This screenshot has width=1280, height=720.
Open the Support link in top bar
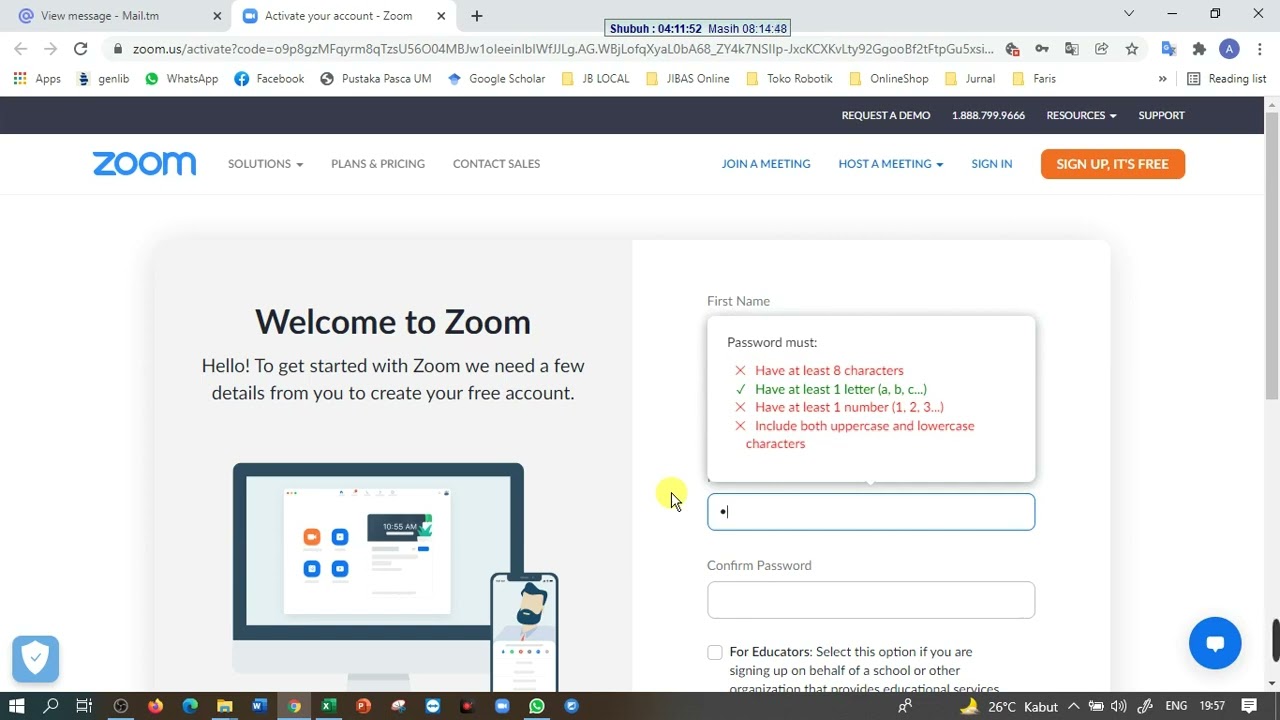[1161, 115]
